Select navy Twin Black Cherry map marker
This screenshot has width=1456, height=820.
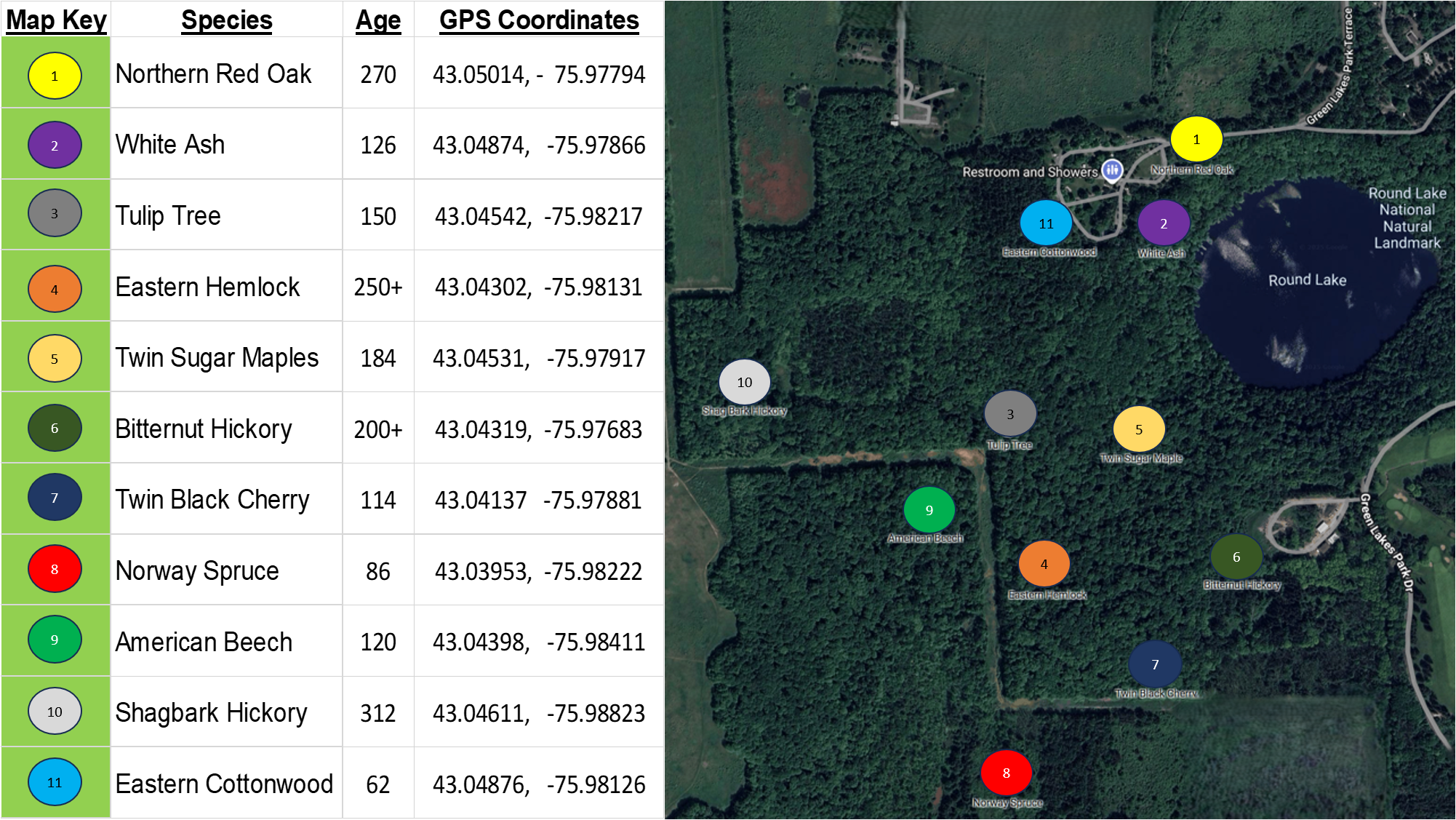pos(1154,664)
